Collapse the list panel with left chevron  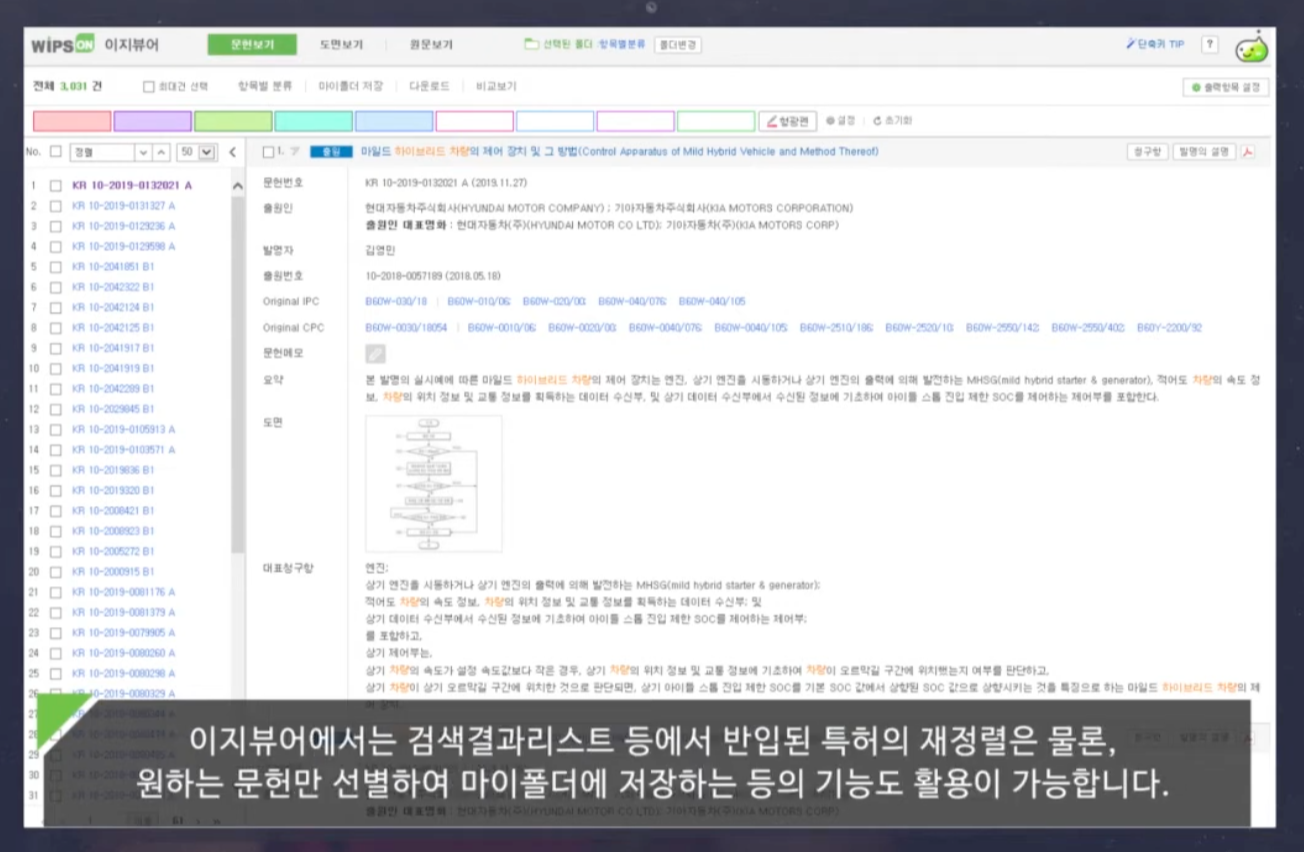click(x=232, y=152)
